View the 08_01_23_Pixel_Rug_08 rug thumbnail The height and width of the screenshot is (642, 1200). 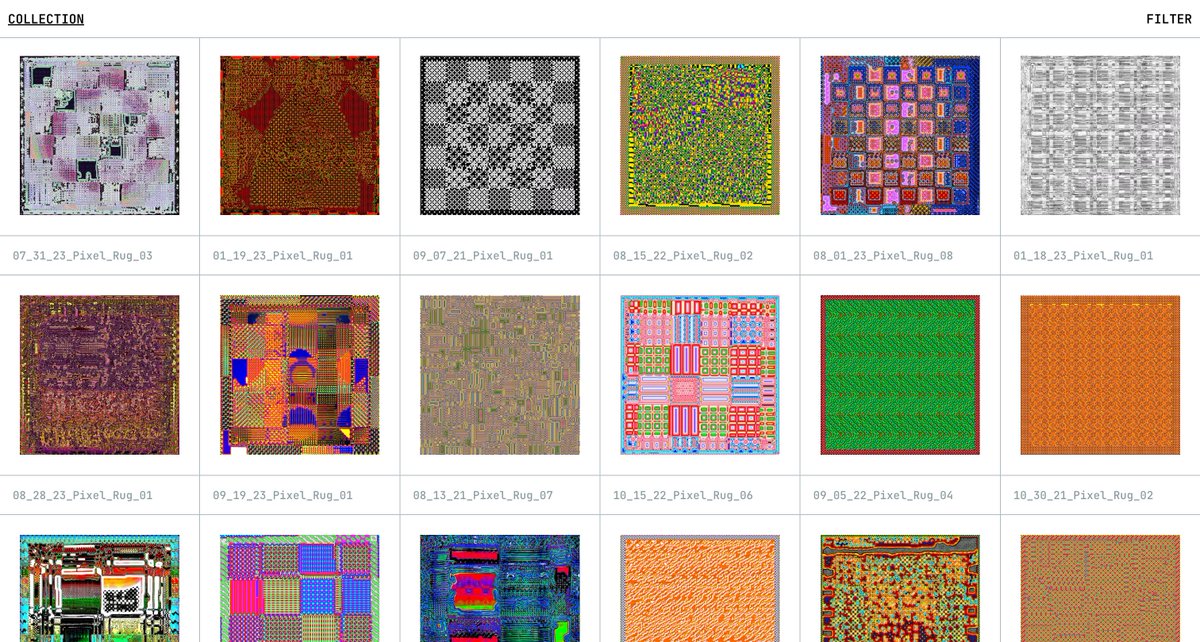(900, 135)
